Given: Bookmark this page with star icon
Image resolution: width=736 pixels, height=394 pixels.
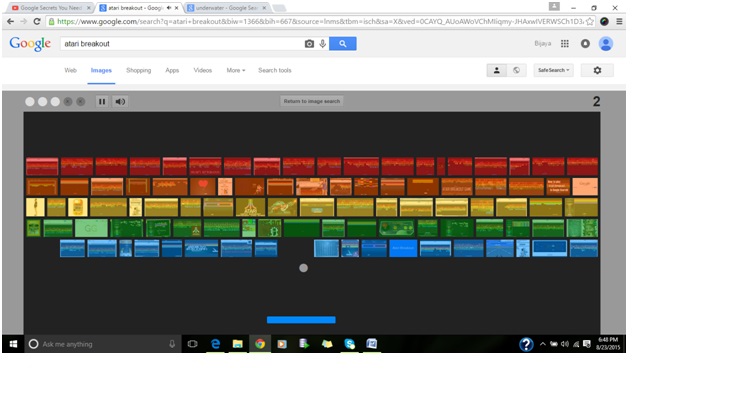Looking at the screenshot, I should click(590, 22).
